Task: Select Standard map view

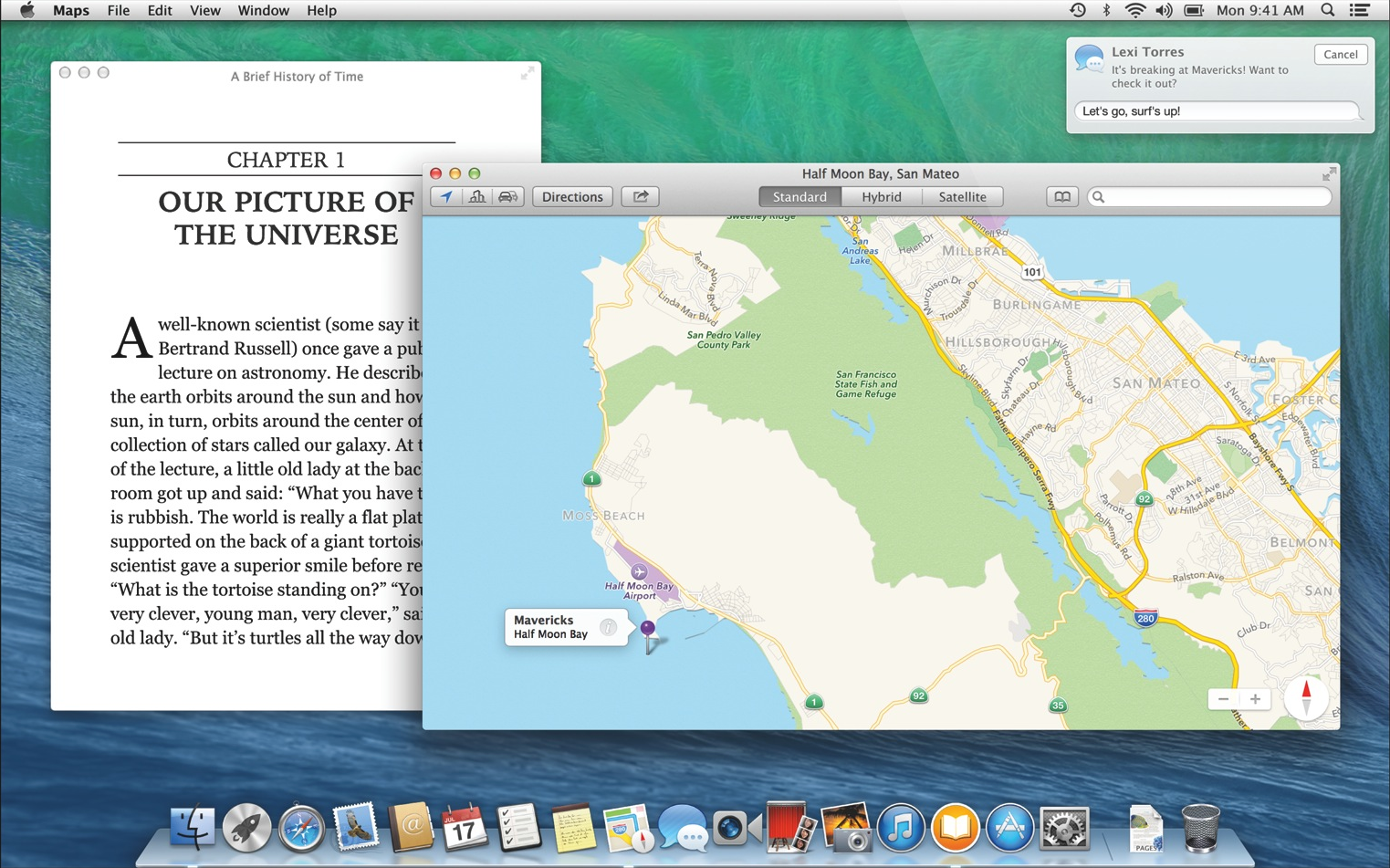Action: pos(799,196)
